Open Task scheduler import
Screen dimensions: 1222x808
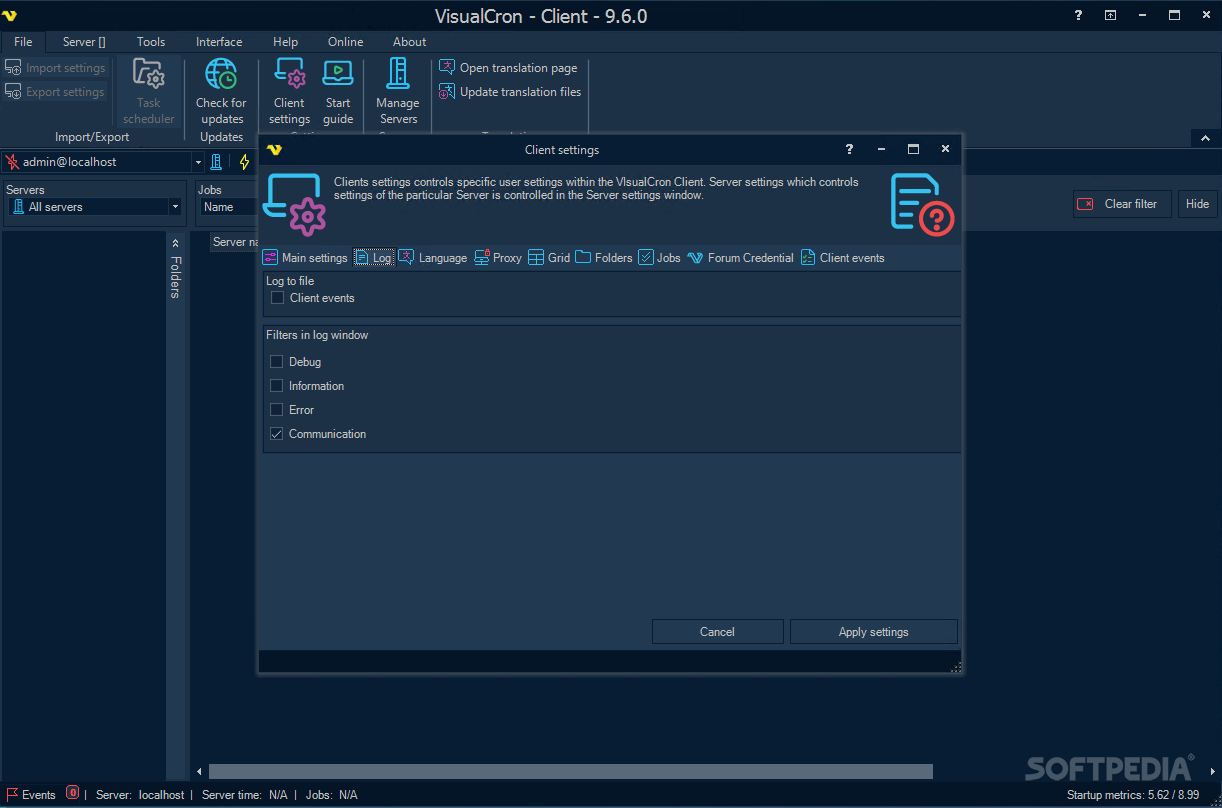tap(149, 91)
